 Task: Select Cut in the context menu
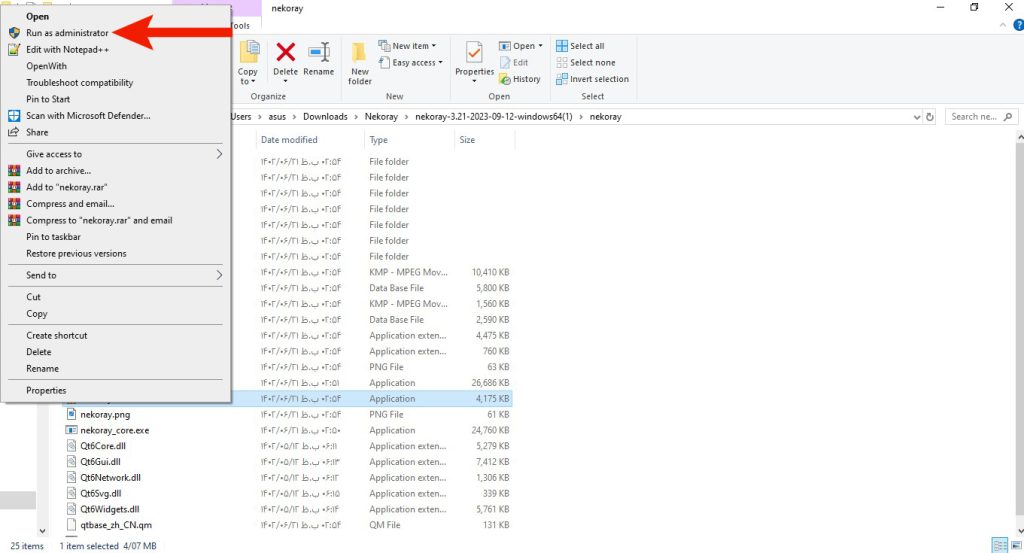pos(33,297)
